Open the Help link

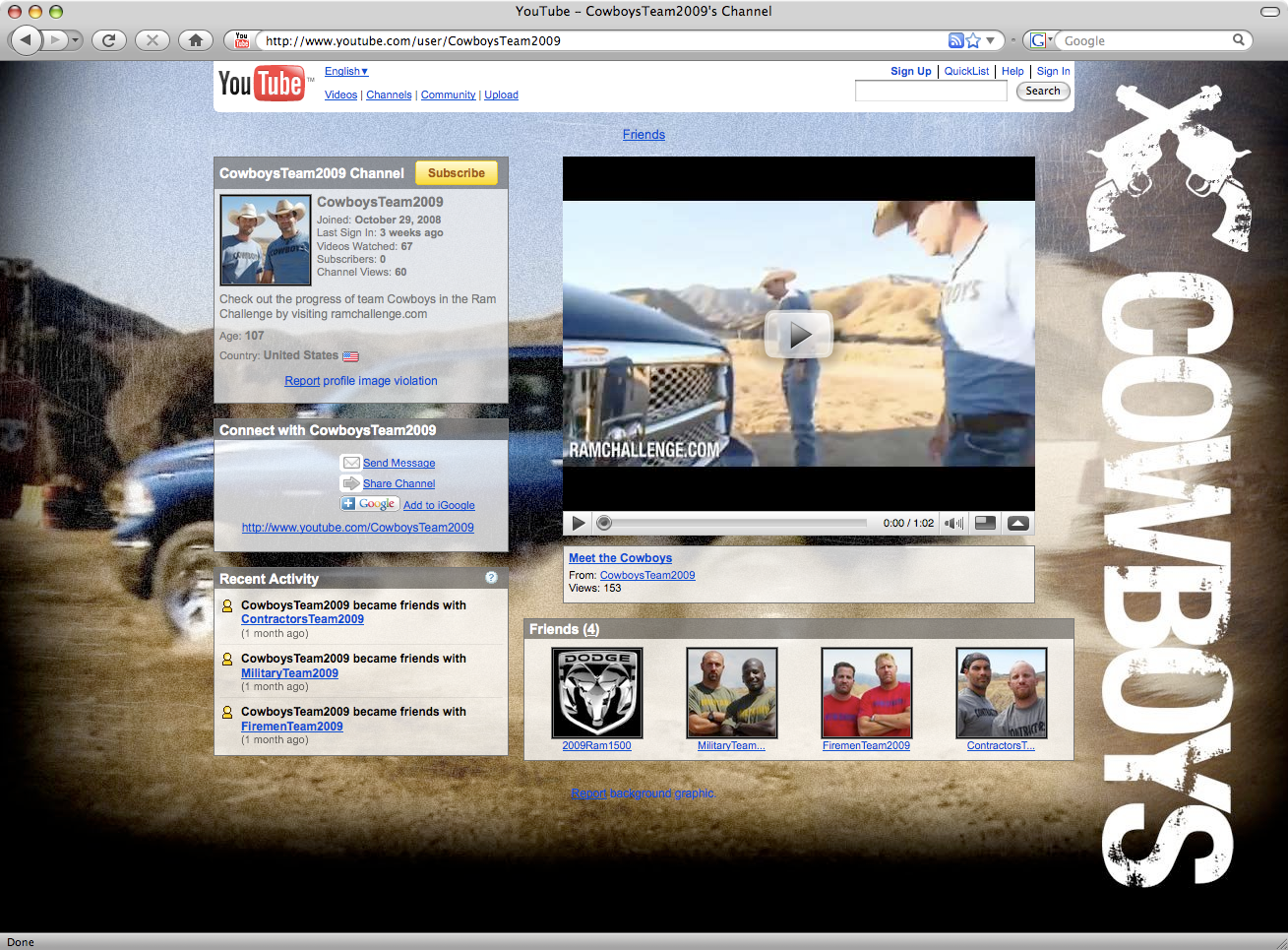pos(1012,71)
